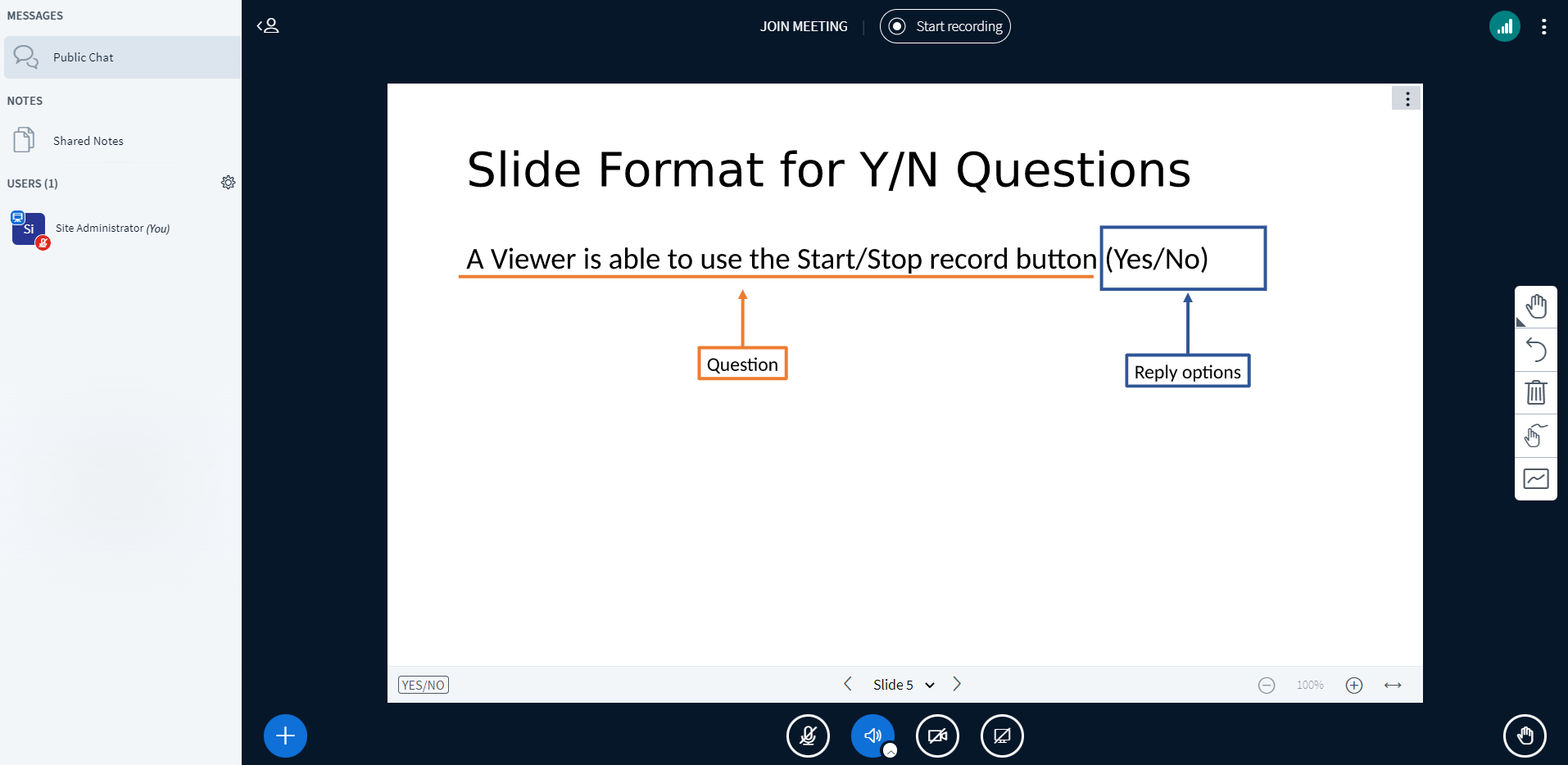Clear all annotations with the trash icon
Viewport: 1568px width, 765px height.
[1535, 393]
